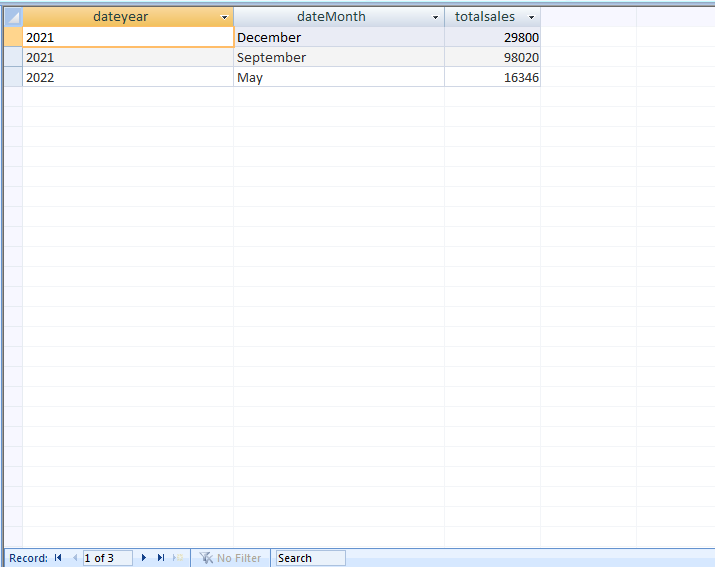
Task: Click the December month cell
Action: click(339, 37)
